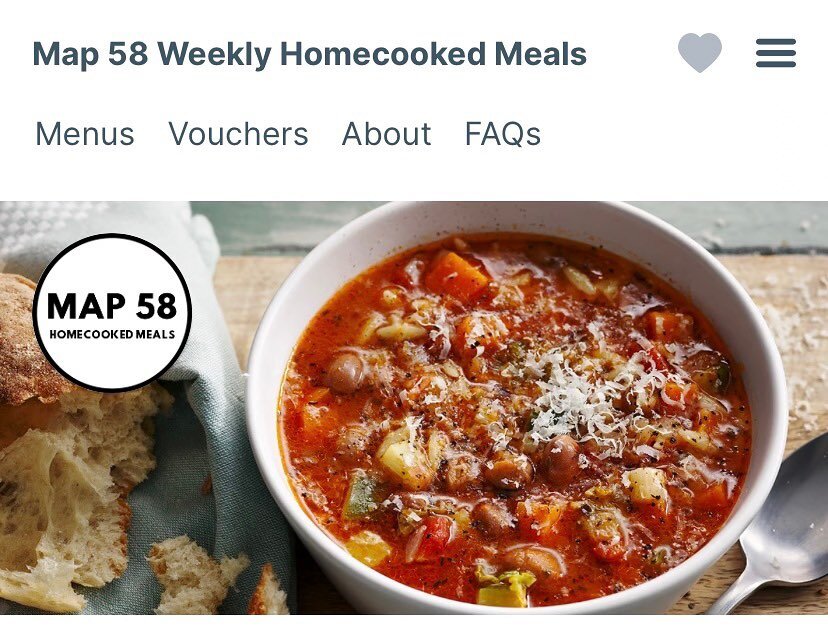Click the round MAP 58 logo badge

pyautogui.click(x=112, y=313)
